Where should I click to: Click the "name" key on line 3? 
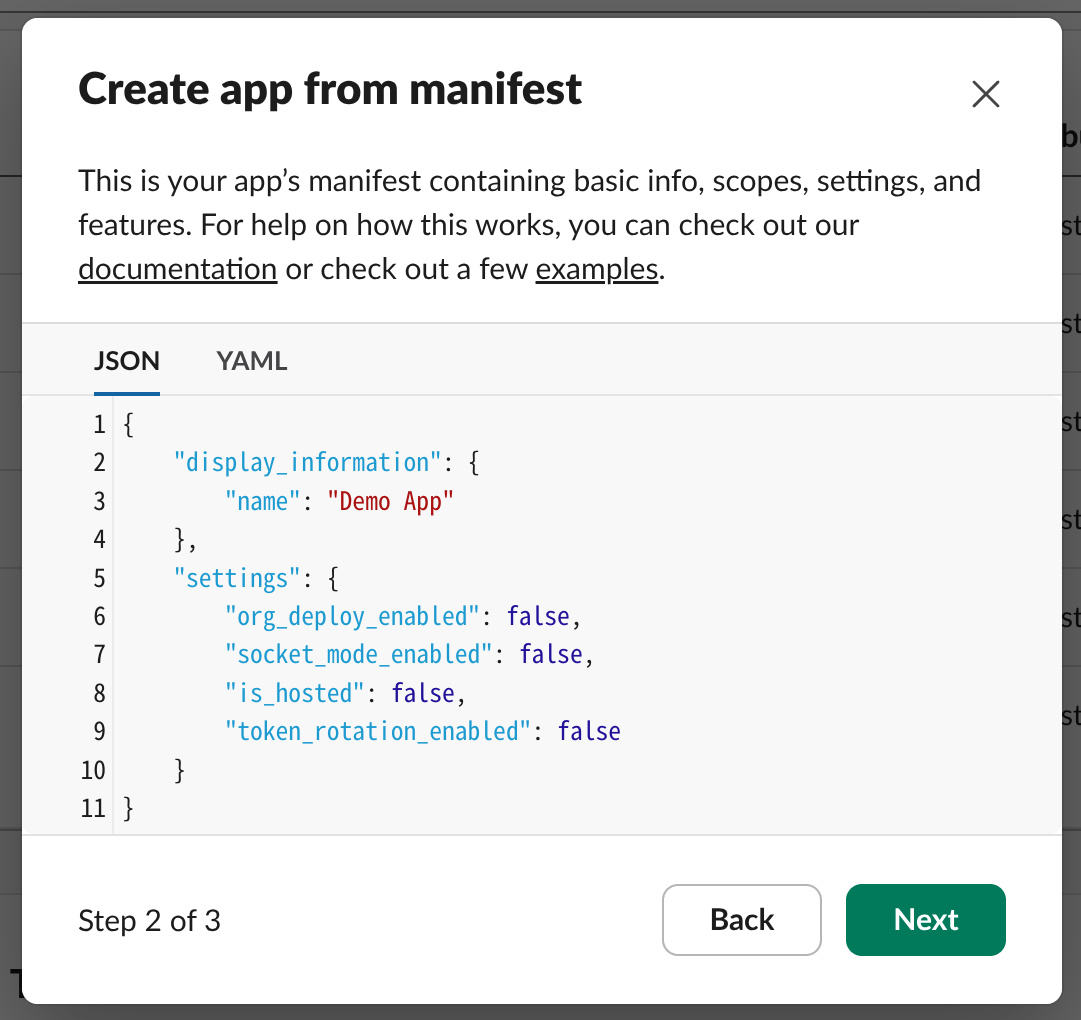[263, 501]
